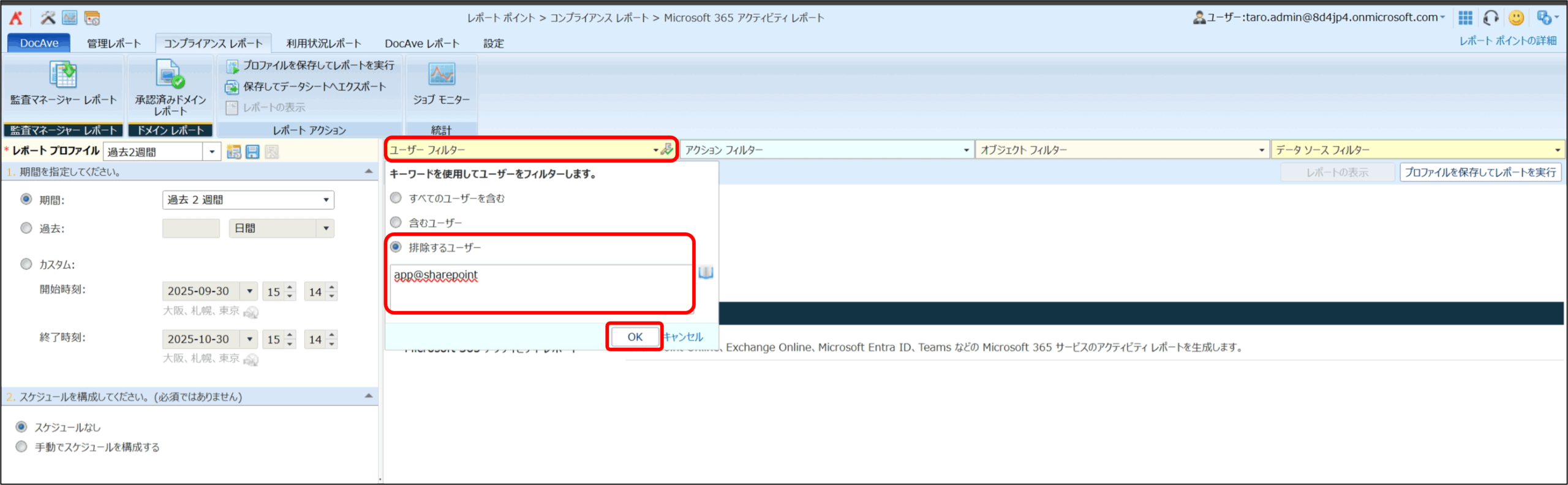Image resolution: width=1568 pixels, height=485 pixels.
Task: Choose the 'カスタム' period radio option
Action: 26,264
